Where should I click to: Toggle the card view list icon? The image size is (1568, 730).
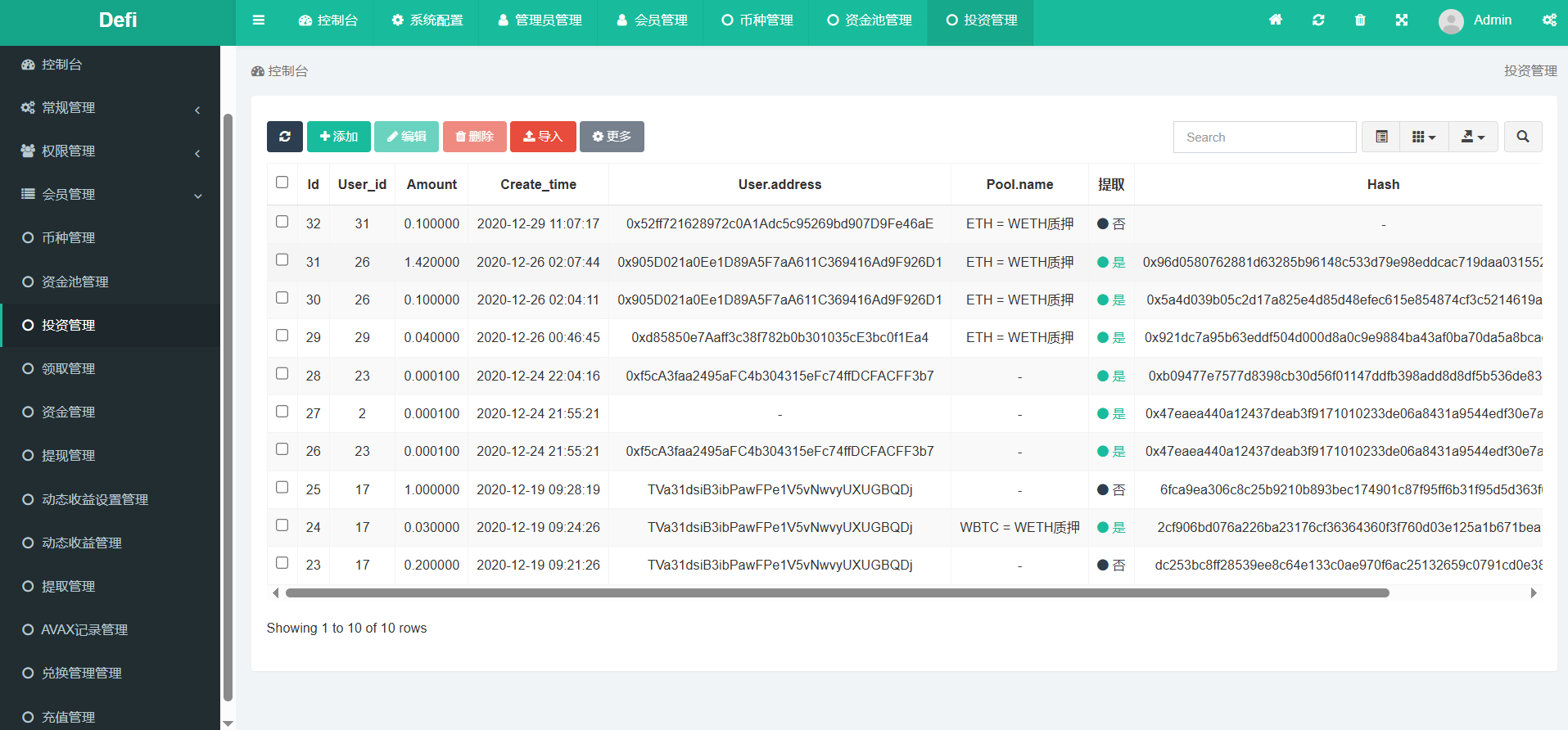pyautogui.click(x=1381, y=137)
